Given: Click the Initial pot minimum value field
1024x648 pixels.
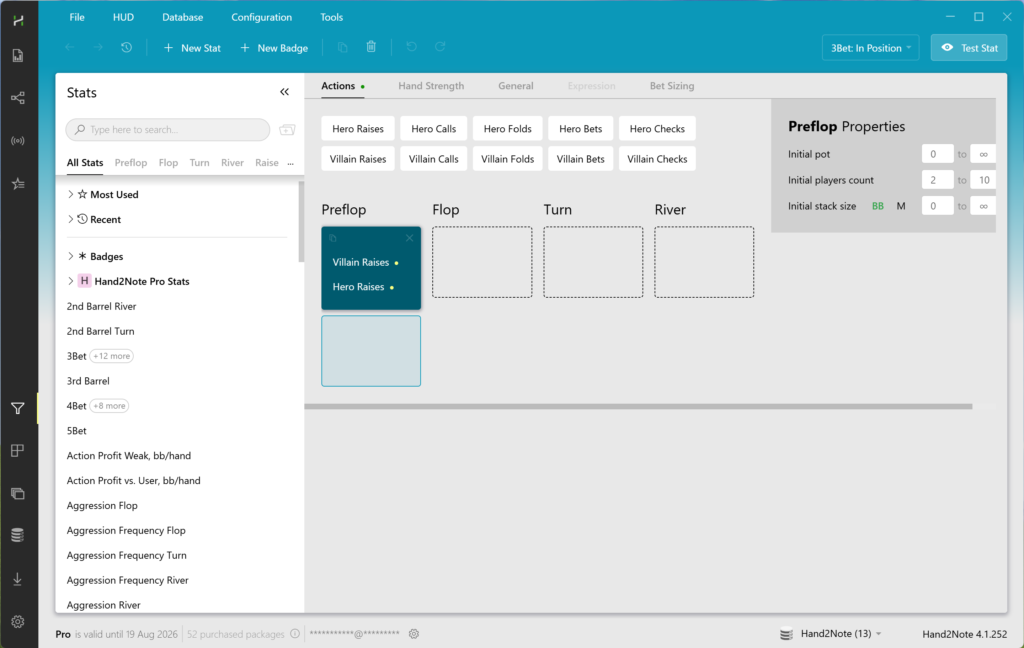Looking at the screenshot, I should (937, 154).
